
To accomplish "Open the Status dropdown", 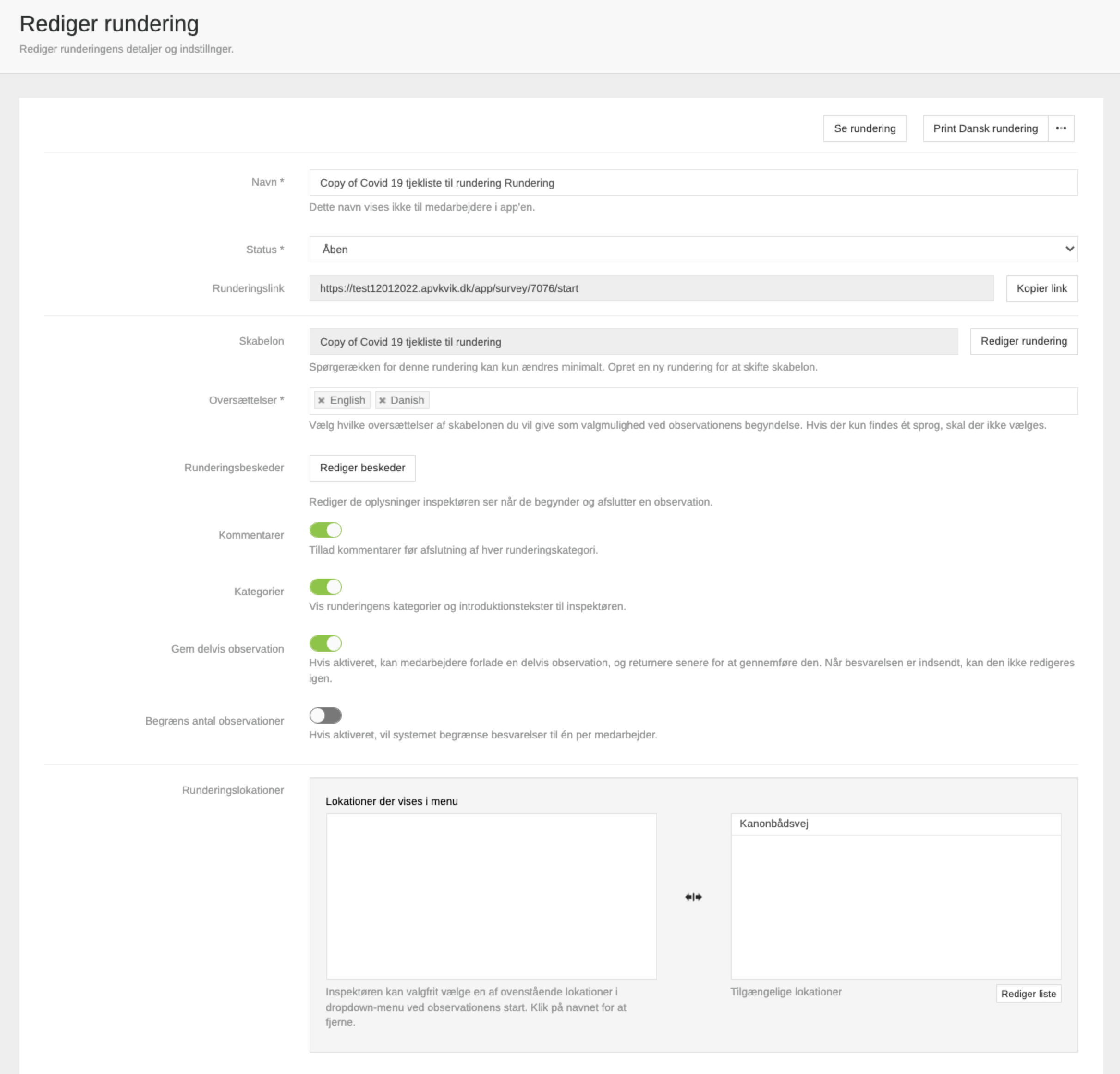I will [693, 249].
